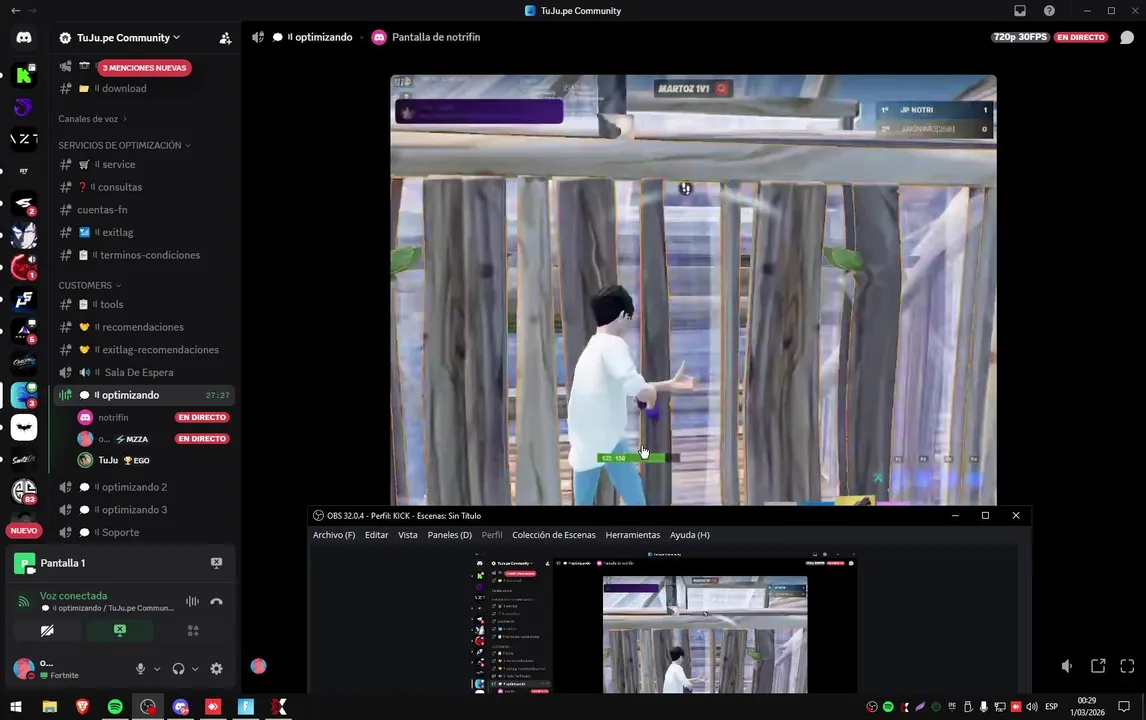
Task: Open Vista menu in OBS
Action: click(x=408, y=535)
